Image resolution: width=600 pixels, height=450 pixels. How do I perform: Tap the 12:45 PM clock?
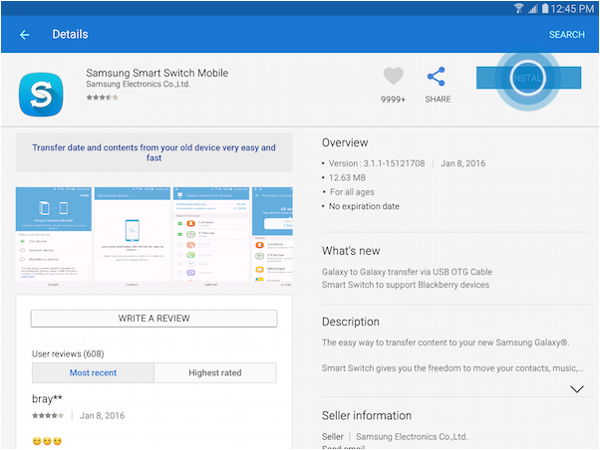(572, 8)
